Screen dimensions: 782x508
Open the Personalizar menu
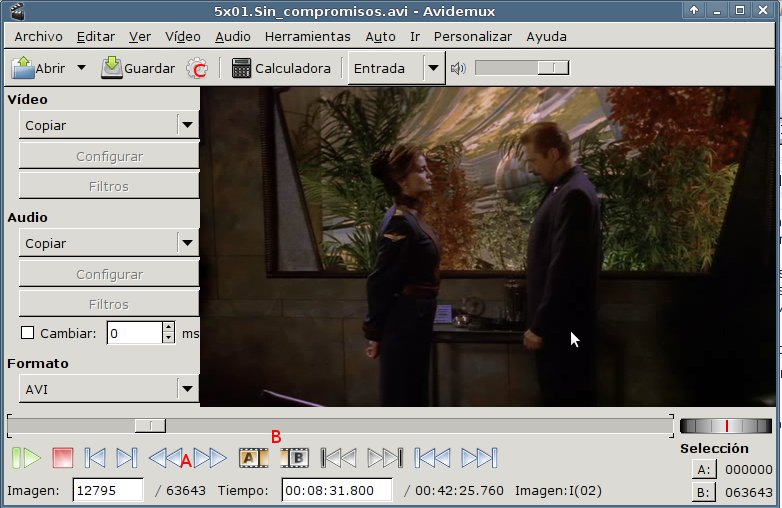point(473,37)
